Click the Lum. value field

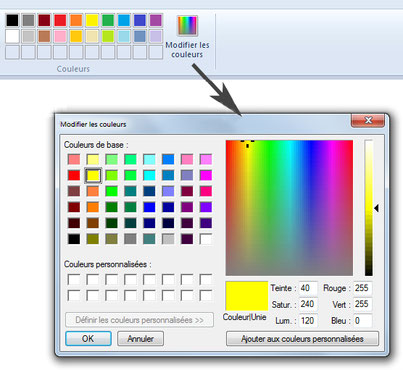(308, 321)
